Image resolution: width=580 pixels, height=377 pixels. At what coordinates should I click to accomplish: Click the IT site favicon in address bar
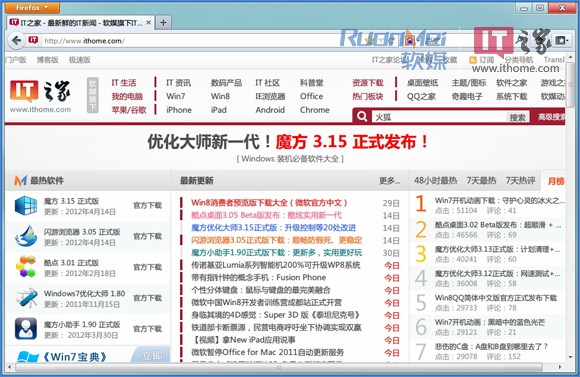[33, 40]
